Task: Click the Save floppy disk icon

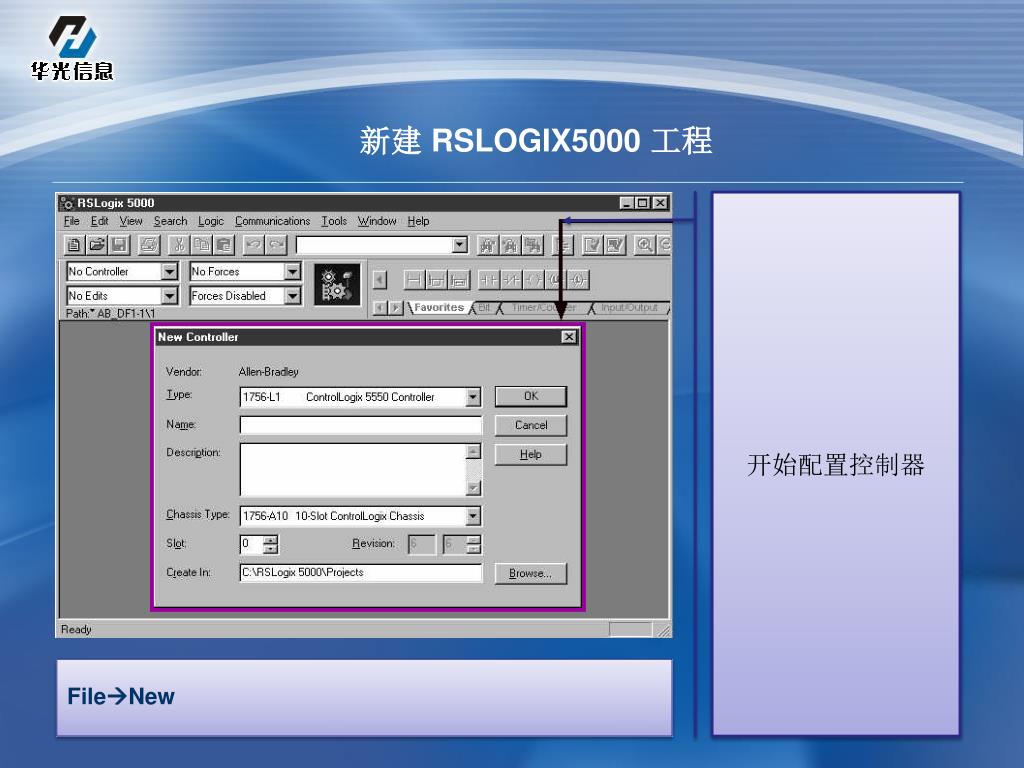Action: [119, 245]
